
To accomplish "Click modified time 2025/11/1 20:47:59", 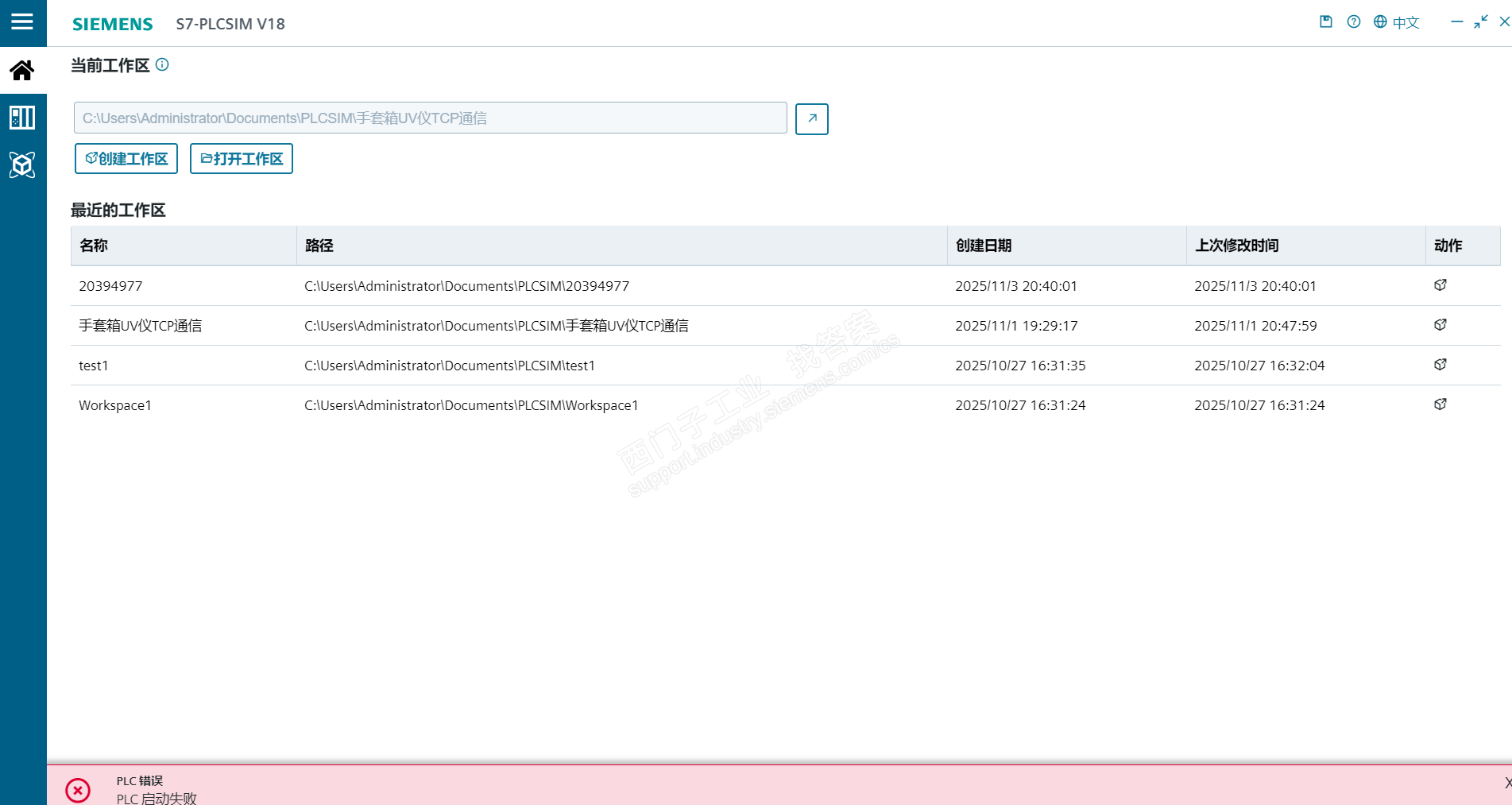I will click(x=1255, y=326).
